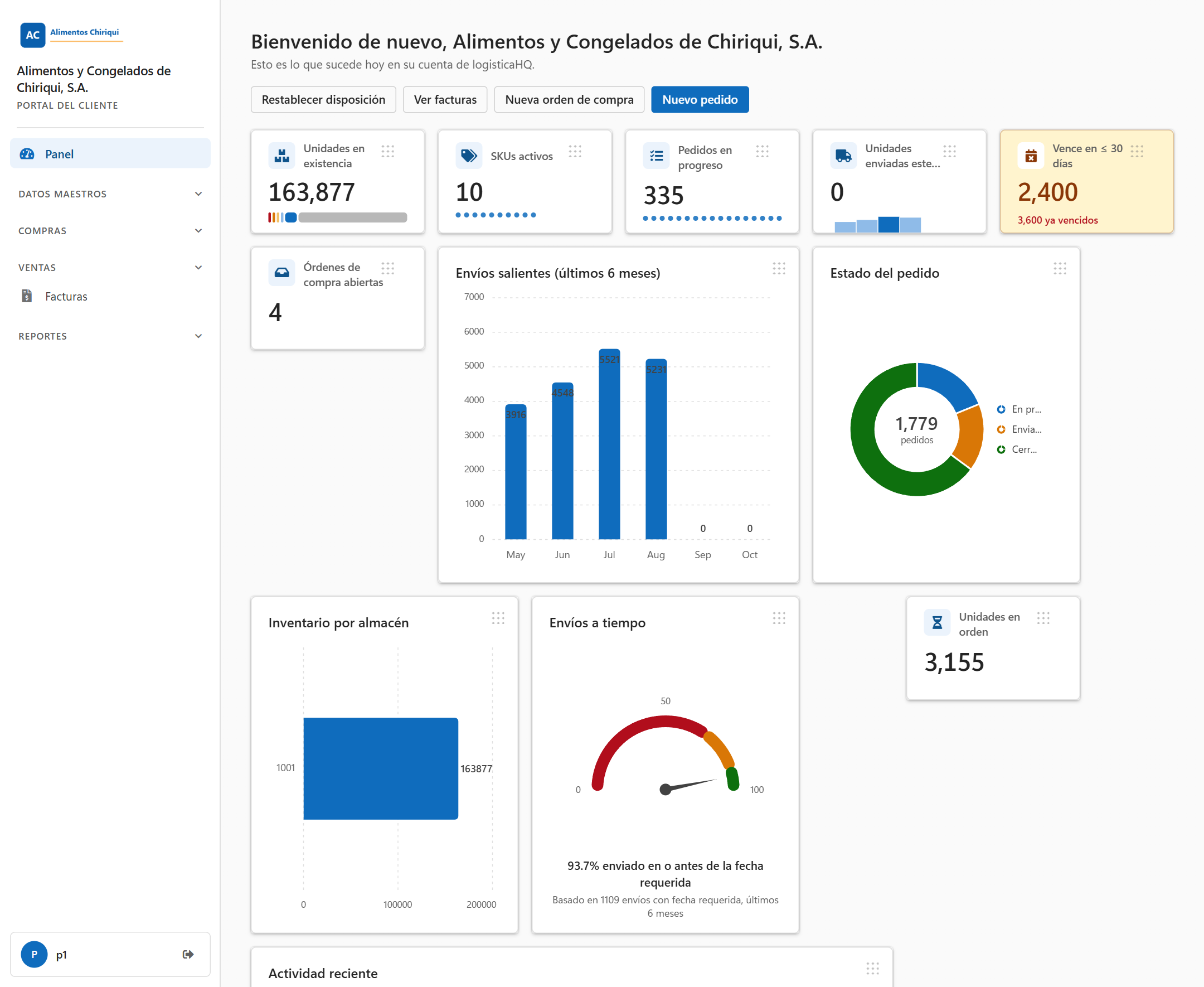Toggle the Cerrado legend item in donut chart
Screen dimensions: 1204x987
click(x=1017, y=449)
